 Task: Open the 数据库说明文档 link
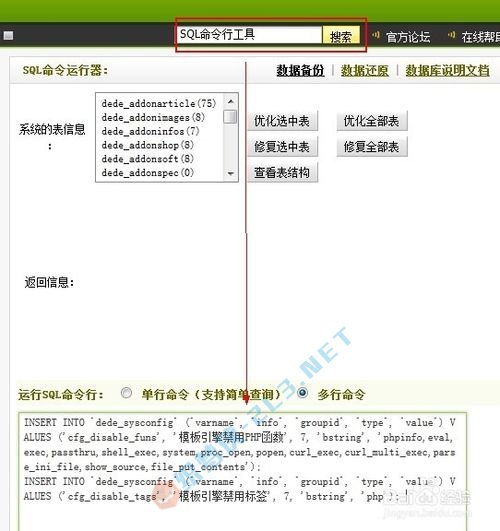pos(447,70)
